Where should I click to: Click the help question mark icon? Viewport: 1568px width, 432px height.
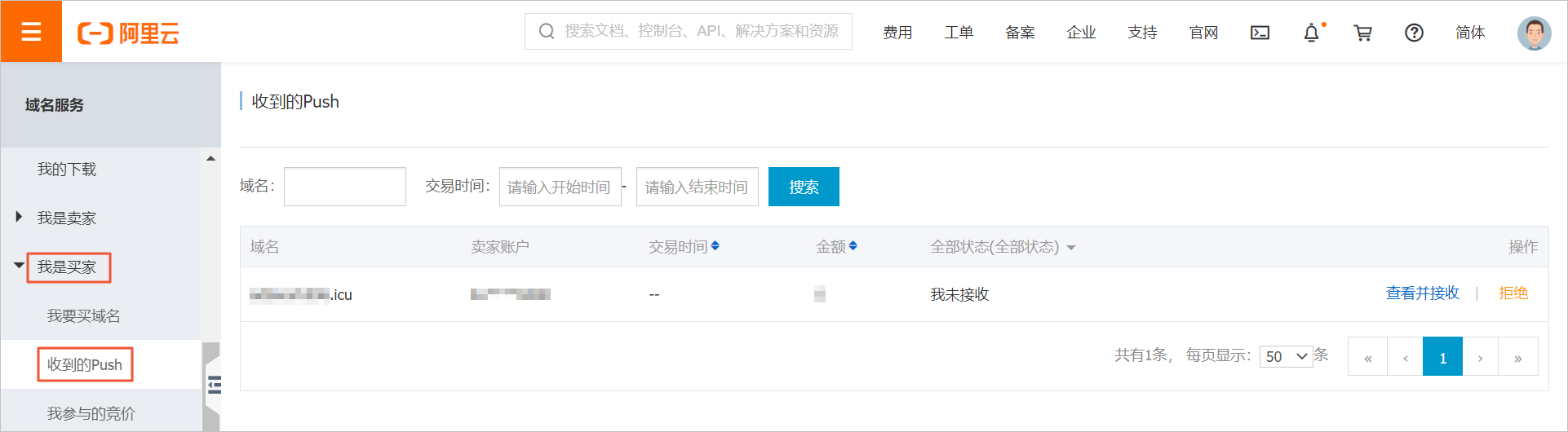pyautogui.click(x=1414, y=33)
